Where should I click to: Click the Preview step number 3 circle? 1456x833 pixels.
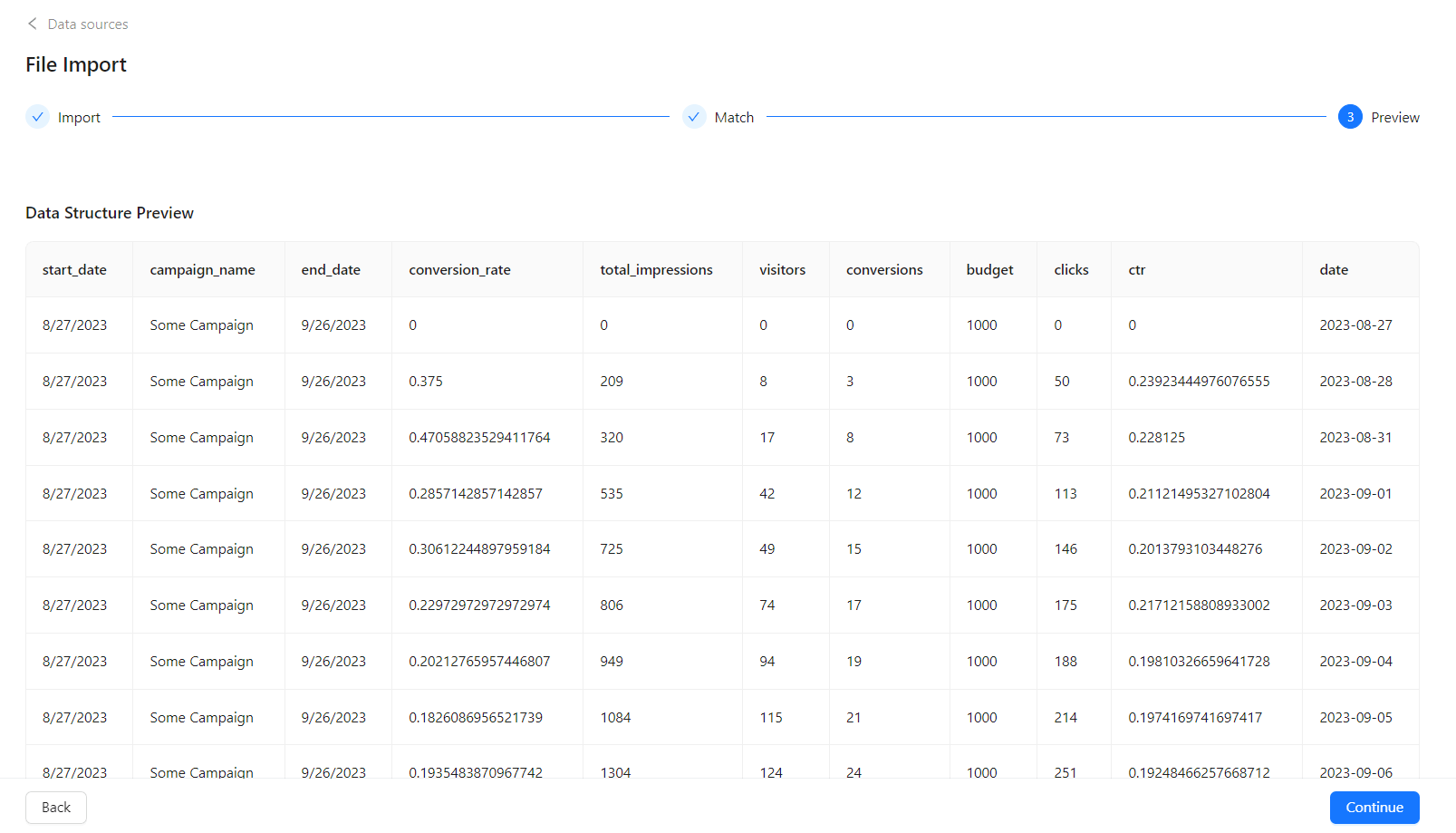[1350, 117]
